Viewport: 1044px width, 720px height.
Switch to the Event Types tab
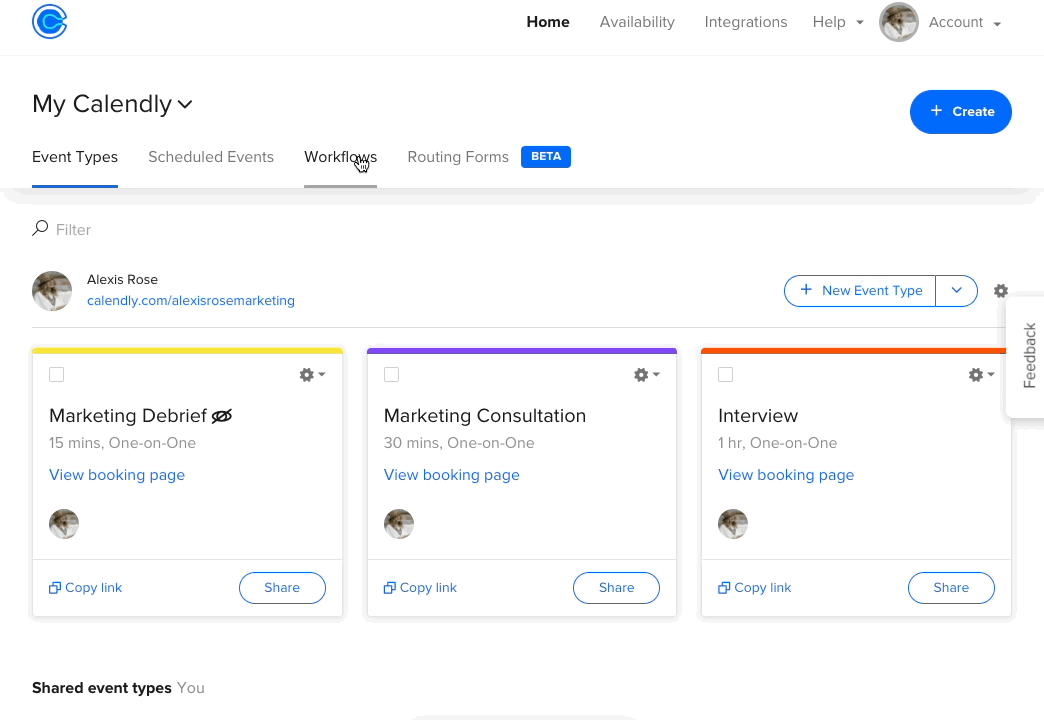coord(75,157)
